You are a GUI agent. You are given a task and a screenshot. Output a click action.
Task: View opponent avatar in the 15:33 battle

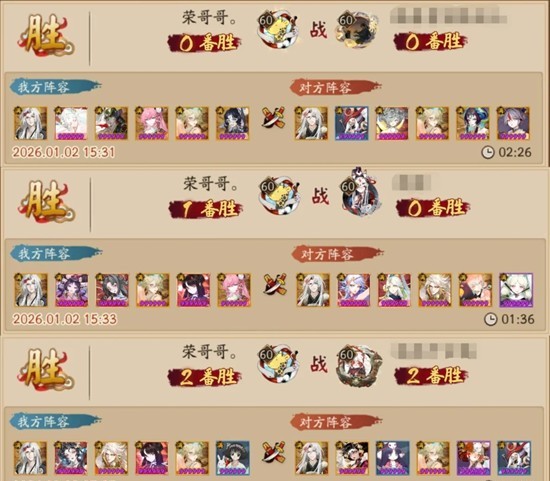click(360, 194)
